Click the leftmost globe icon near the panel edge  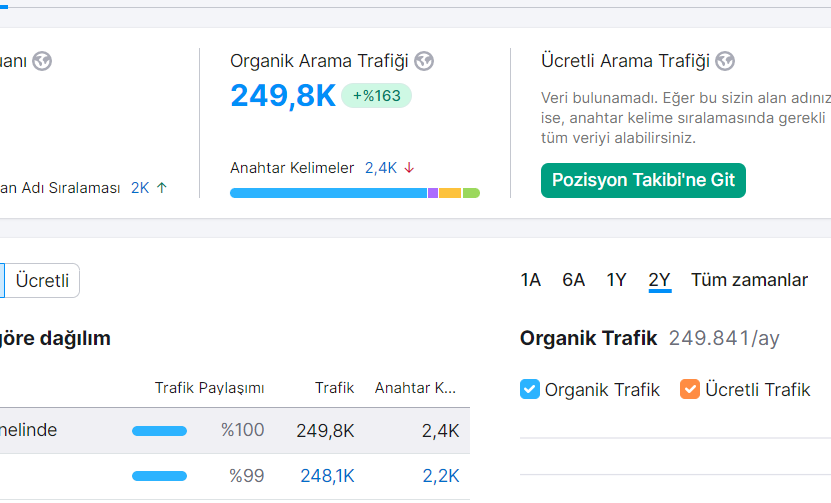[x=42, y=61]
